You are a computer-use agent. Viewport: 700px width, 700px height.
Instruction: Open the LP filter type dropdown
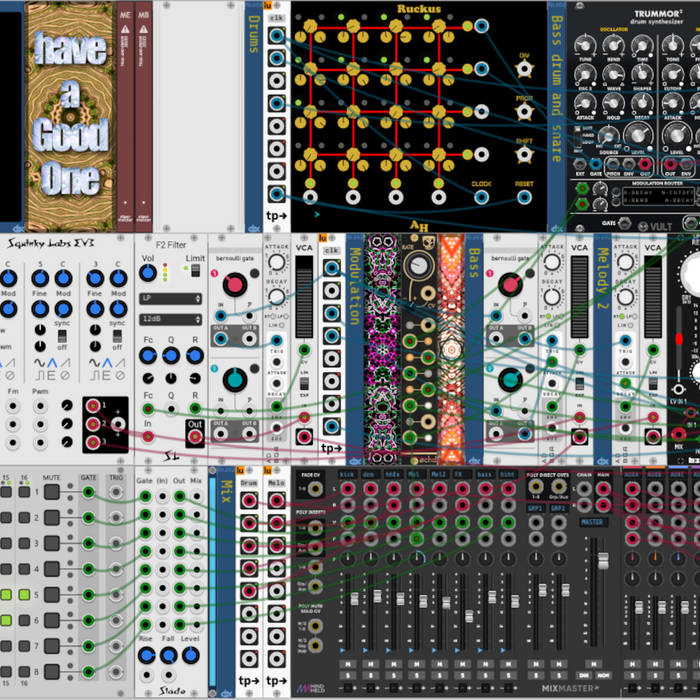172,298
